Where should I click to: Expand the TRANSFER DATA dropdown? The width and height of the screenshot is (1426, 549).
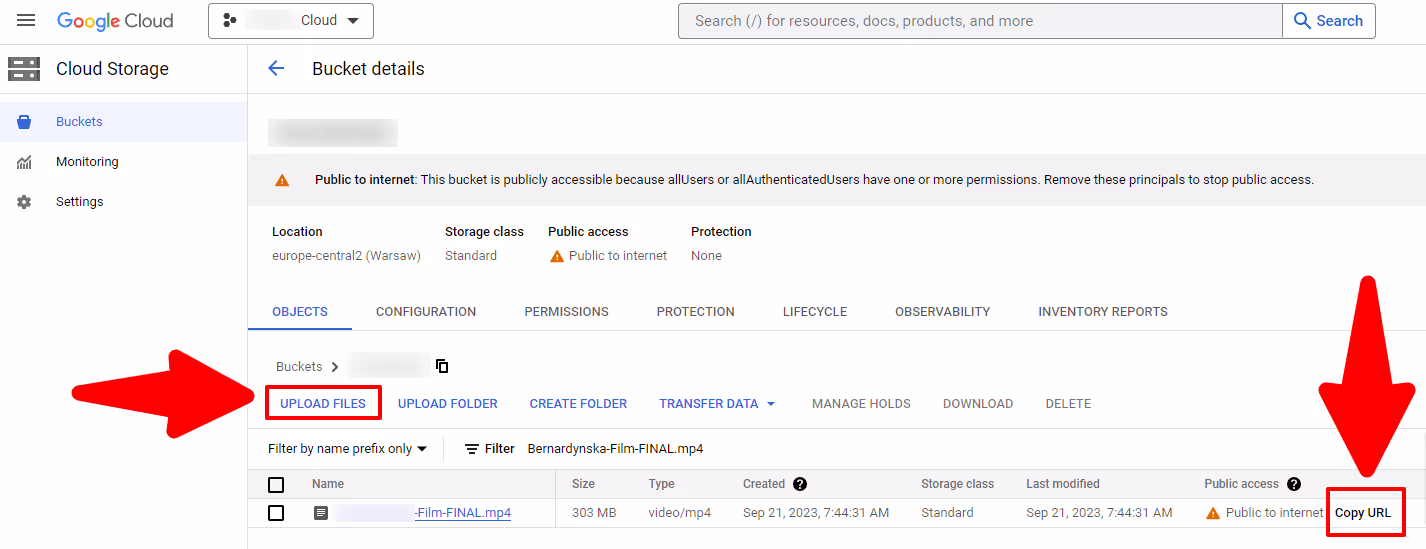(717, 404)
